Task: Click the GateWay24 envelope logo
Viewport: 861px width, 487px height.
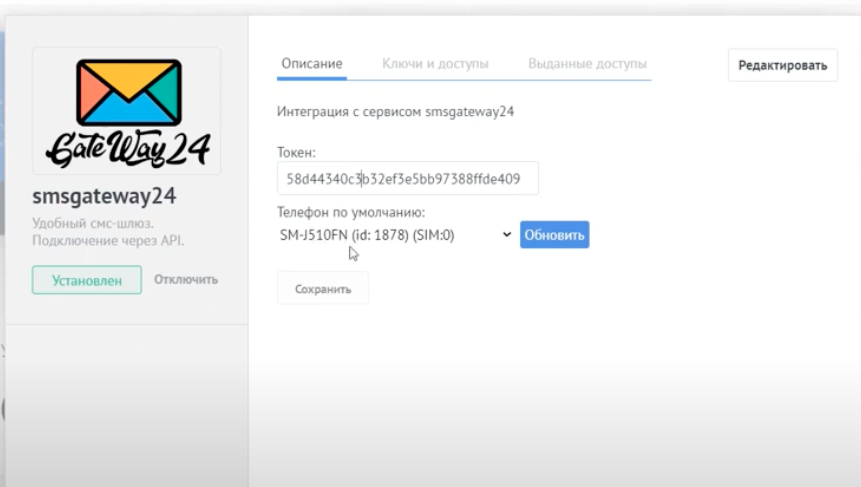Action: 127,111
